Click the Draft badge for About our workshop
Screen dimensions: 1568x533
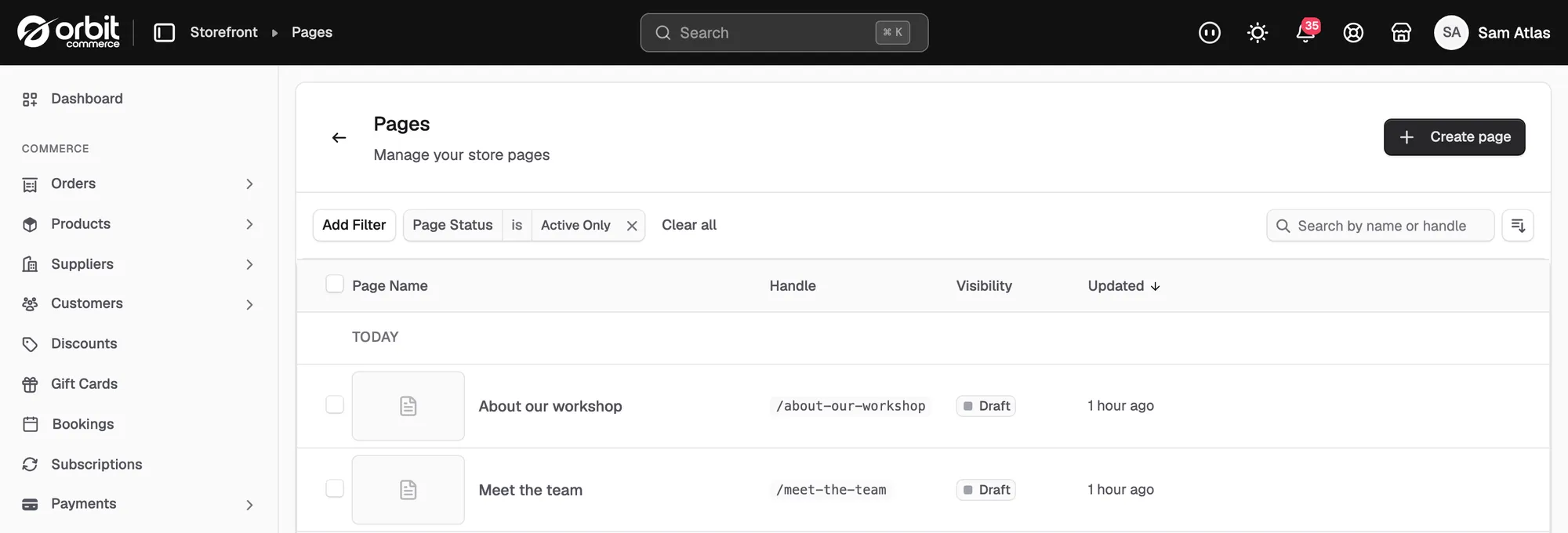[986, 406]
